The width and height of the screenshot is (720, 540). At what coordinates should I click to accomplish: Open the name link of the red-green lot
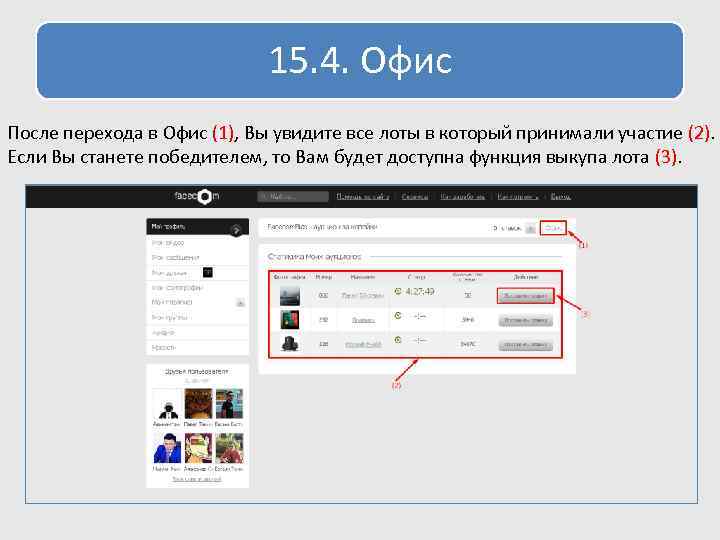coord(363,320)
